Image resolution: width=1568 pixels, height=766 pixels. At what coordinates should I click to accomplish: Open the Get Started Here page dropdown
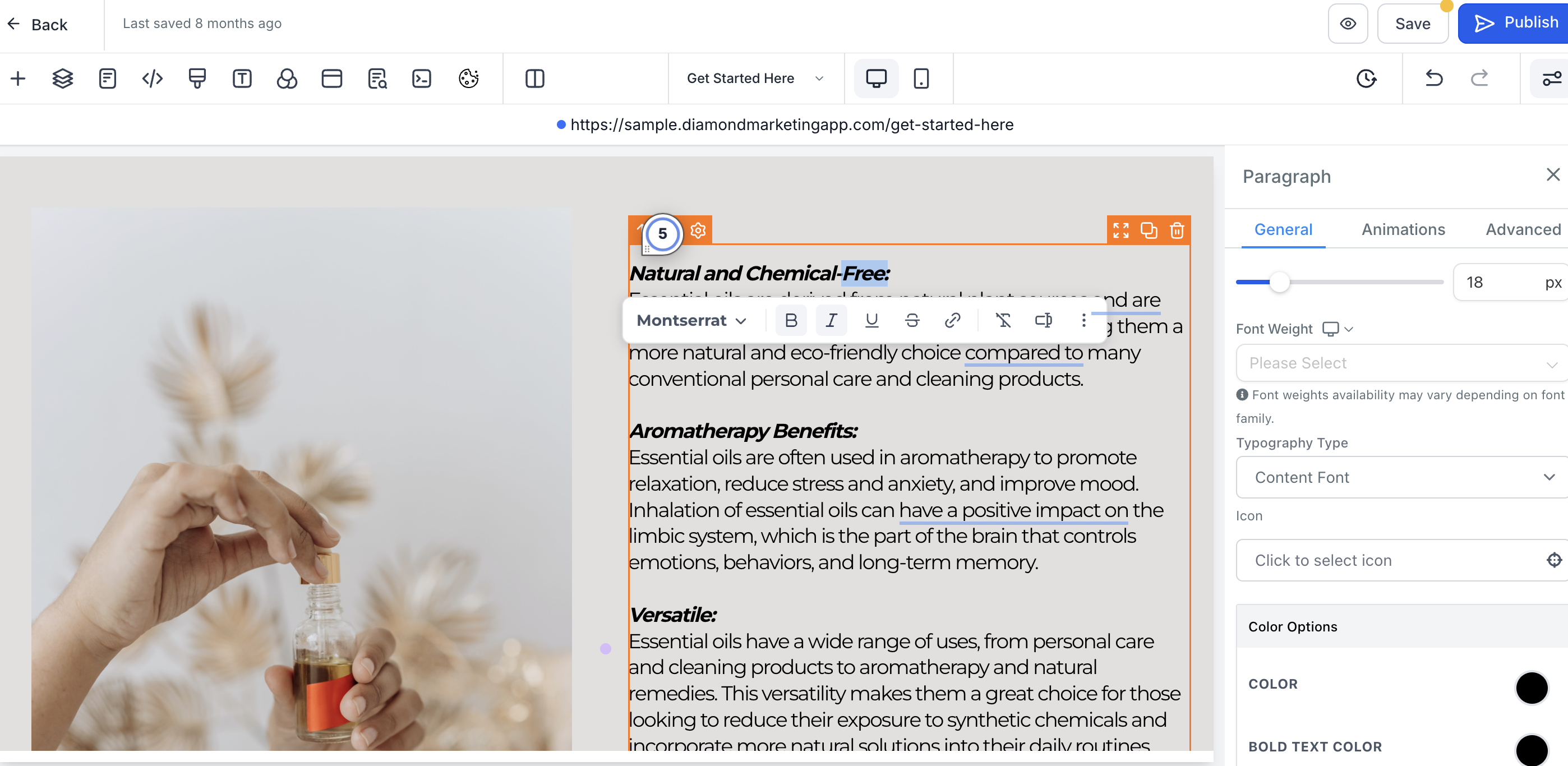tap(755, 79)
